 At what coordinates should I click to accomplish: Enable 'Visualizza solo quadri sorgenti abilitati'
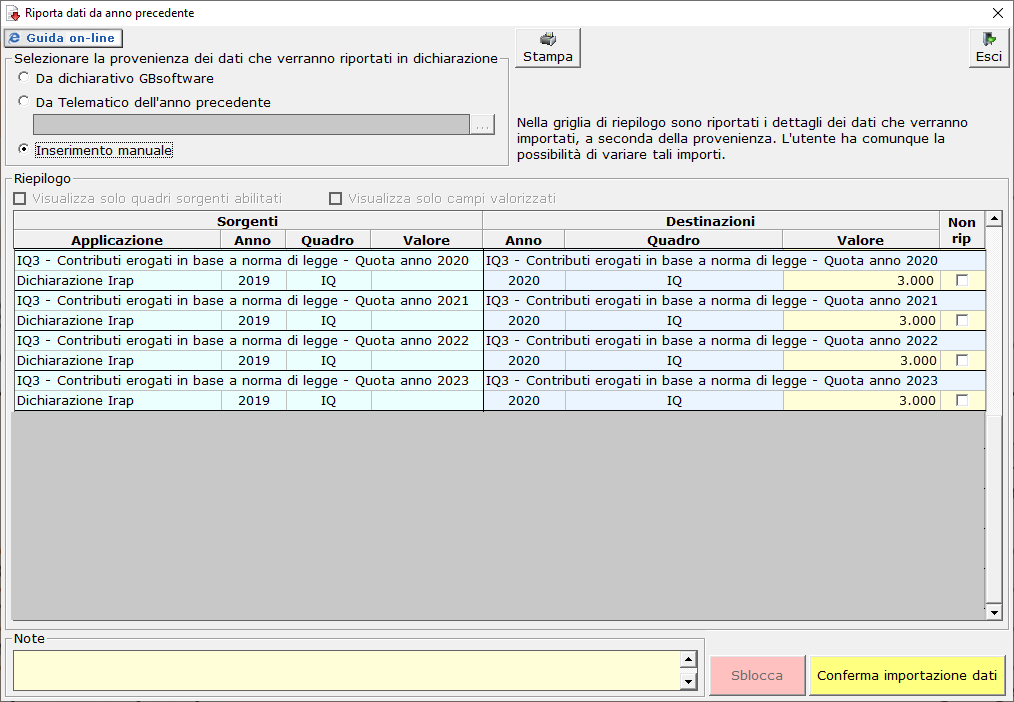coord(20,199)
